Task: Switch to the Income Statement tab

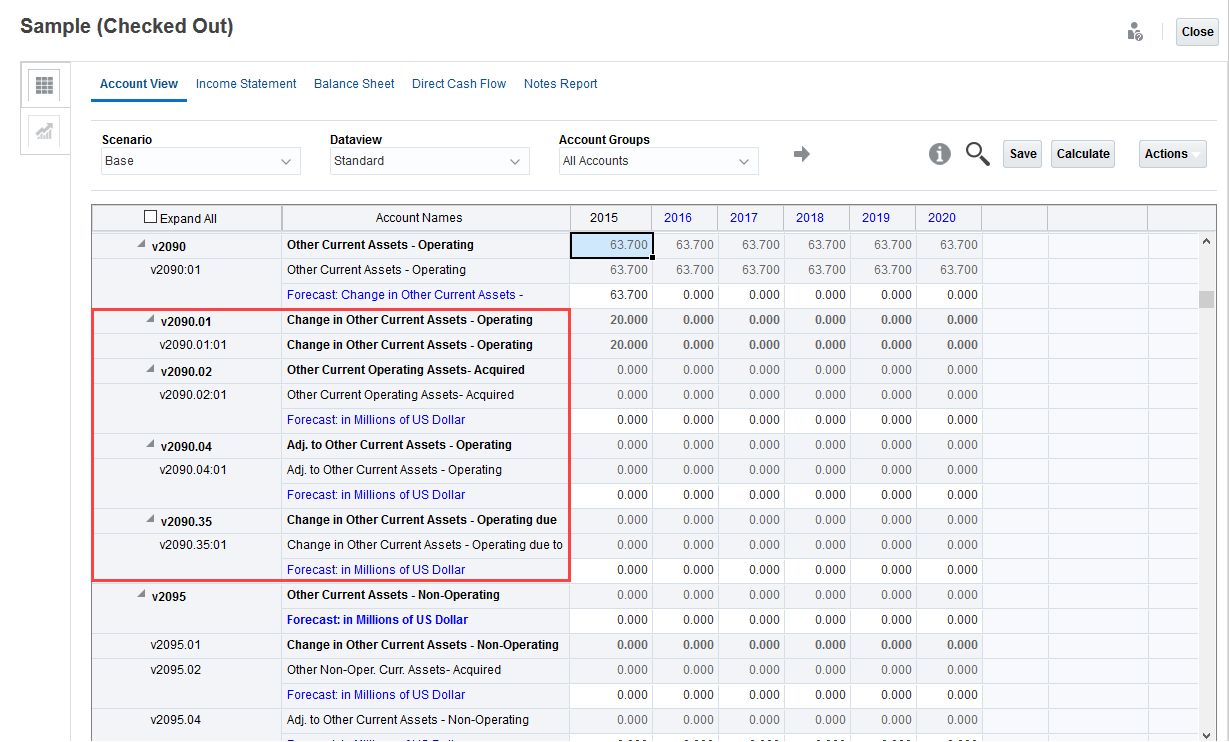Action: pyautogui.click(x=246, y=84)
